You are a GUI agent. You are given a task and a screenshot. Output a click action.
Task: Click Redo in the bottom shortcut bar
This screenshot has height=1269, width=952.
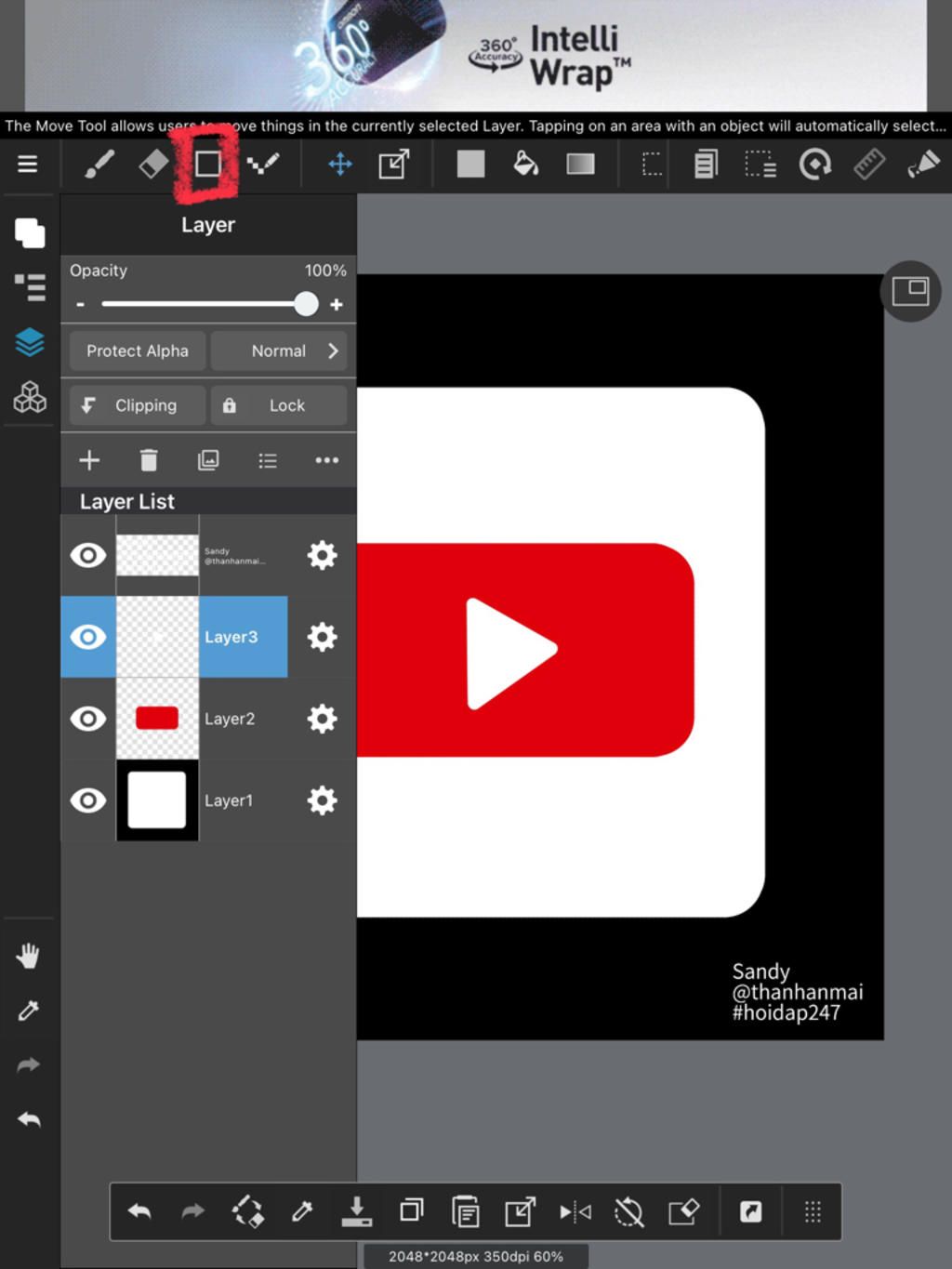coord(193,1211)
